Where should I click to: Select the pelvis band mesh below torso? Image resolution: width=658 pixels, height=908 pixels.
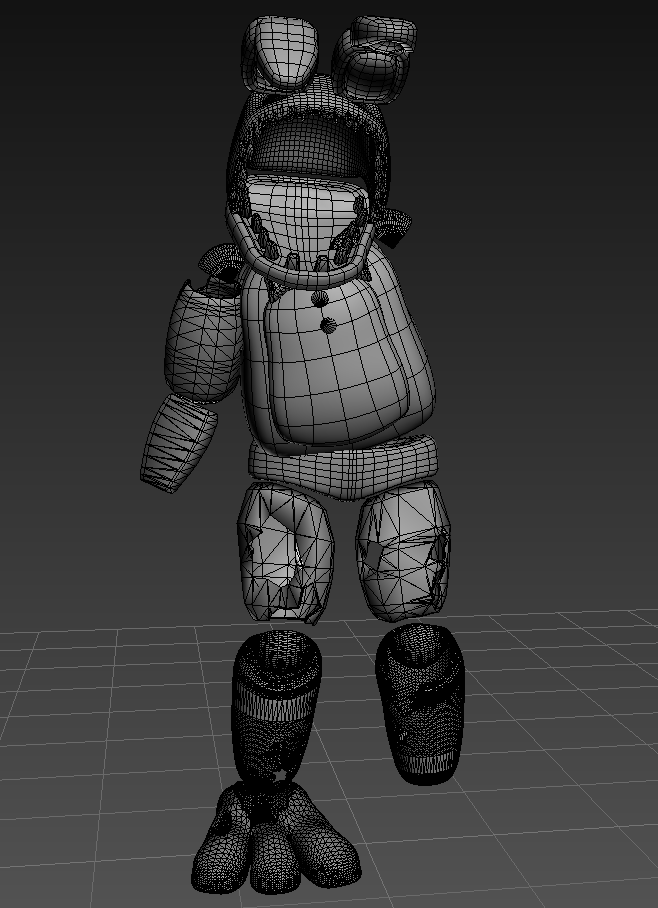click(x=343, y=466)
